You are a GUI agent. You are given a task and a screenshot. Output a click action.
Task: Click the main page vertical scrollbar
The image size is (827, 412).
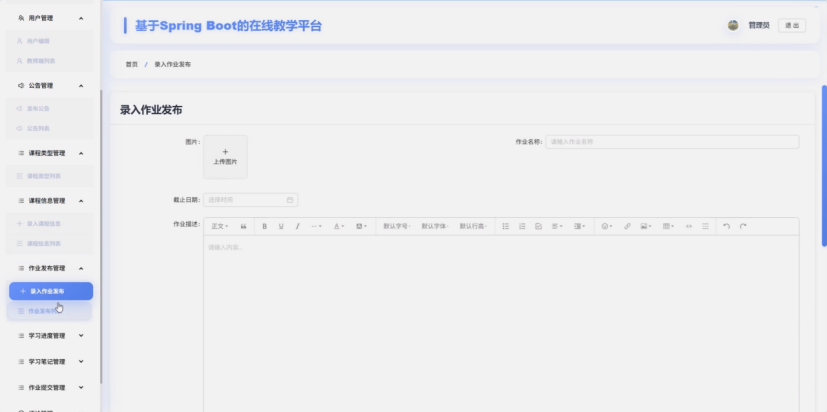(824, 166)
